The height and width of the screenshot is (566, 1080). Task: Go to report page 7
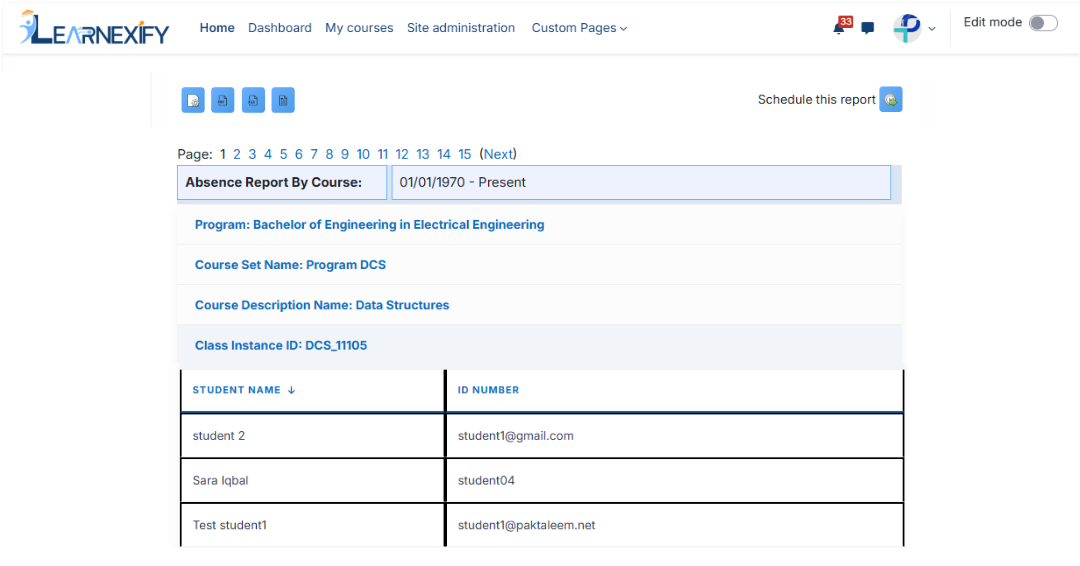(314, 154)
